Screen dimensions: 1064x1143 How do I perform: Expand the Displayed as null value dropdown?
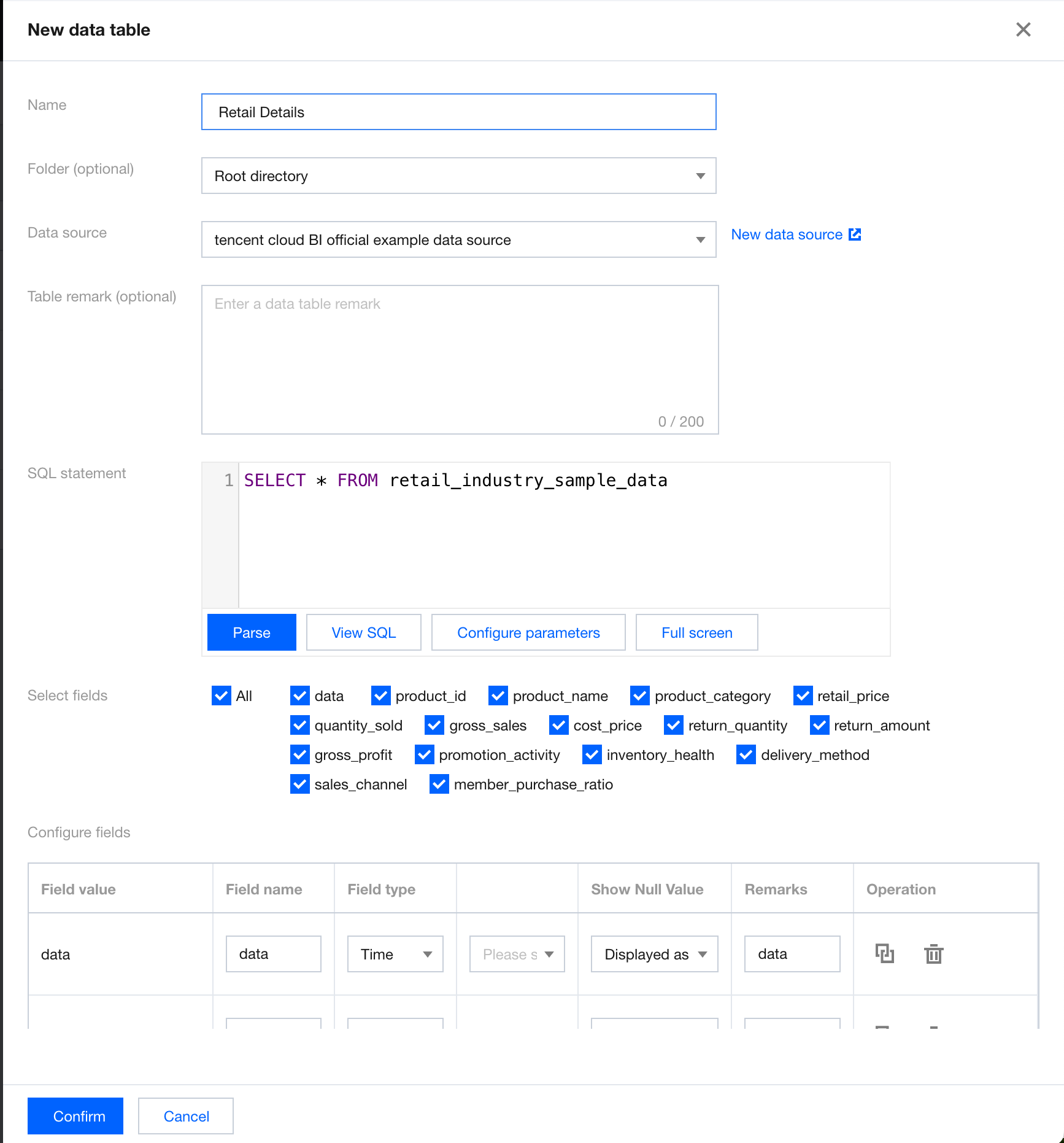pyautogui.click(x=654, y=954)
